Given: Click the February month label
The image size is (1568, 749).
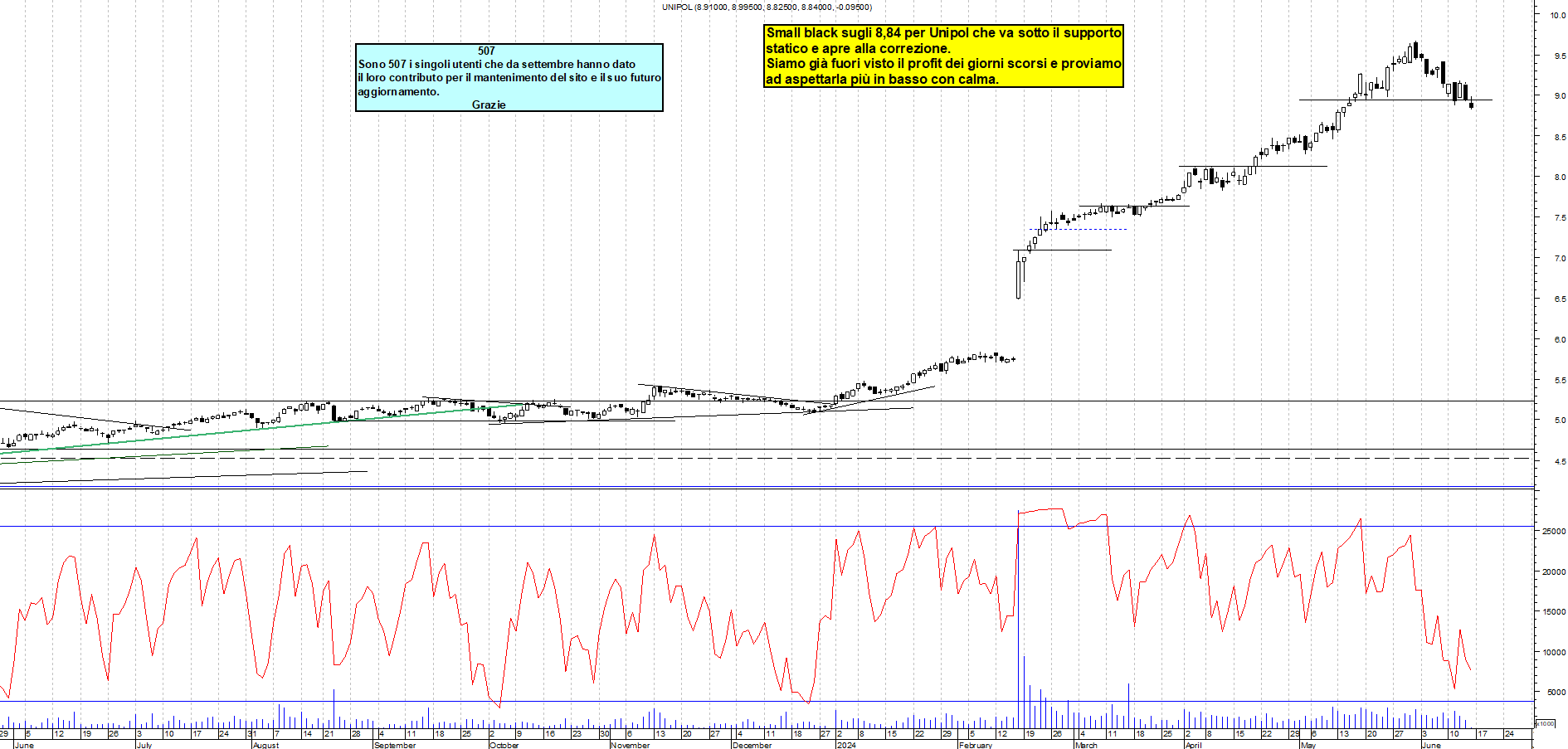Looking at the screenshot, I should (x=975, y=745).
